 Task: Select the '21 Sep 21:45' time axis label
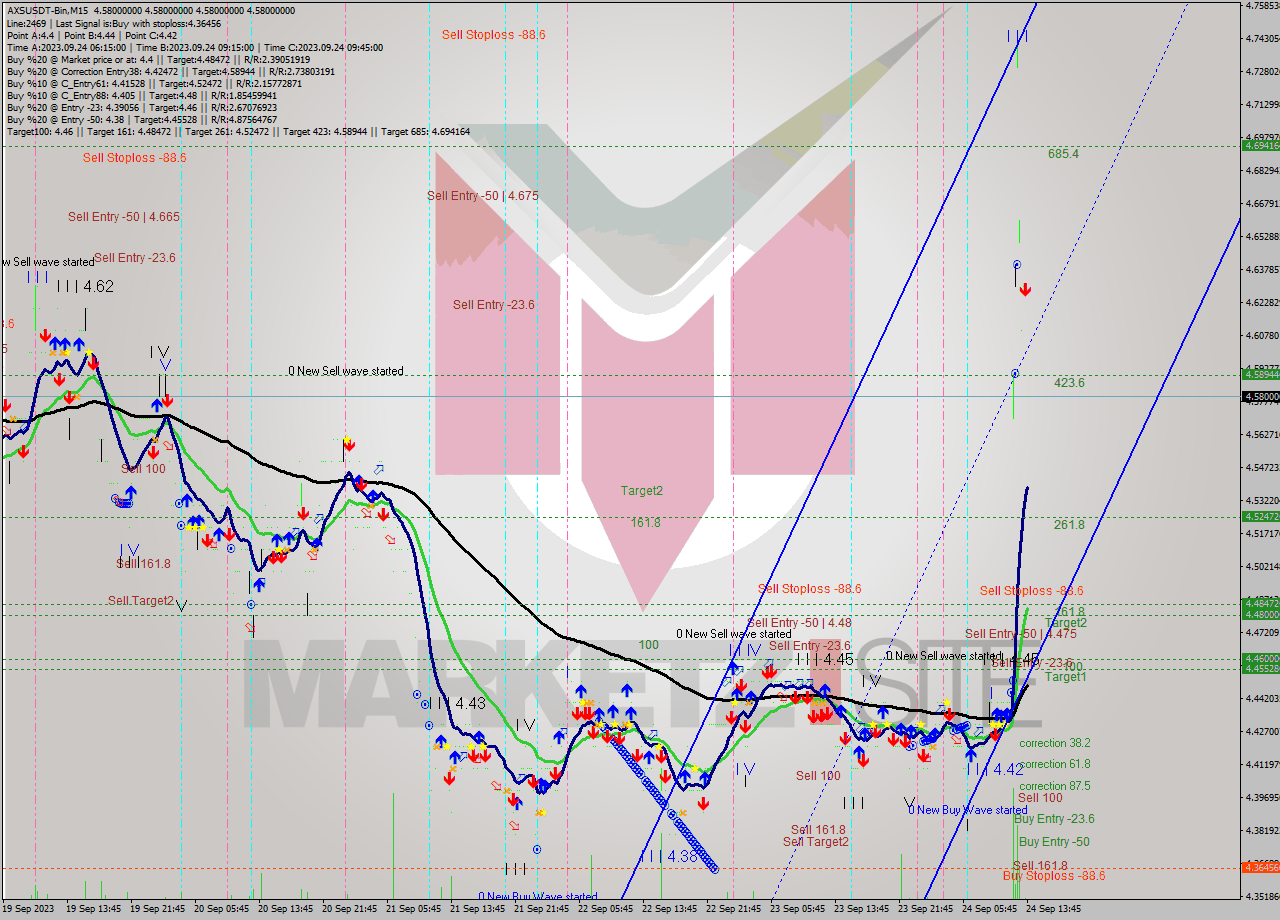[x=541, y=909]
